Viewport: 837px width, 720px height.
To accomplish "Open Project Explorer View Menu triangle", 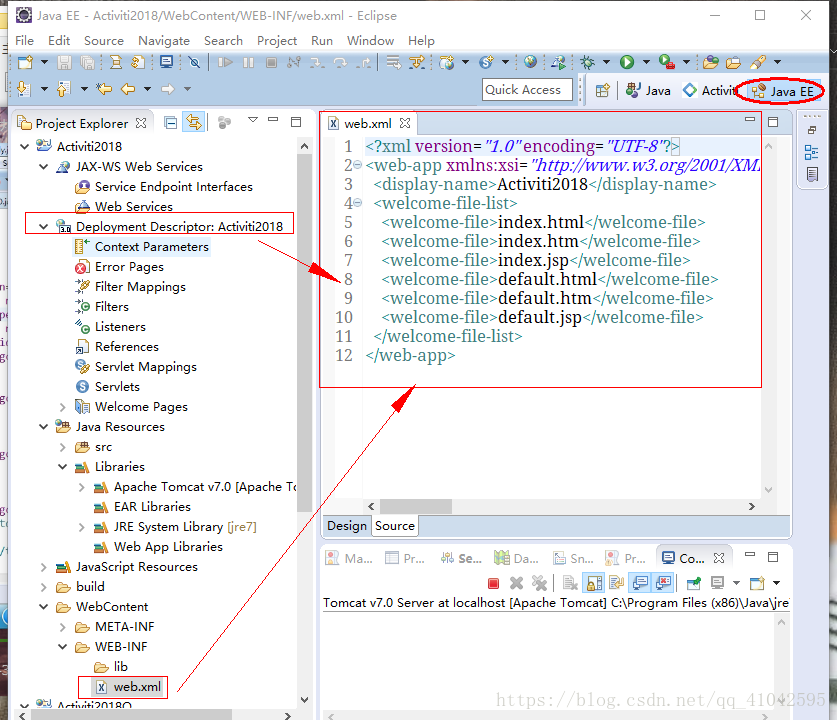I will [x=253, y=120].
